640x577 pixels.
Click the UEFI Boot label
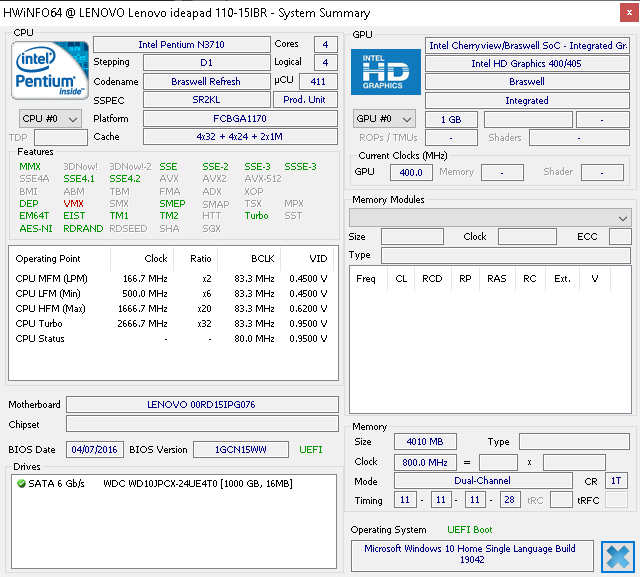[470, 530]
